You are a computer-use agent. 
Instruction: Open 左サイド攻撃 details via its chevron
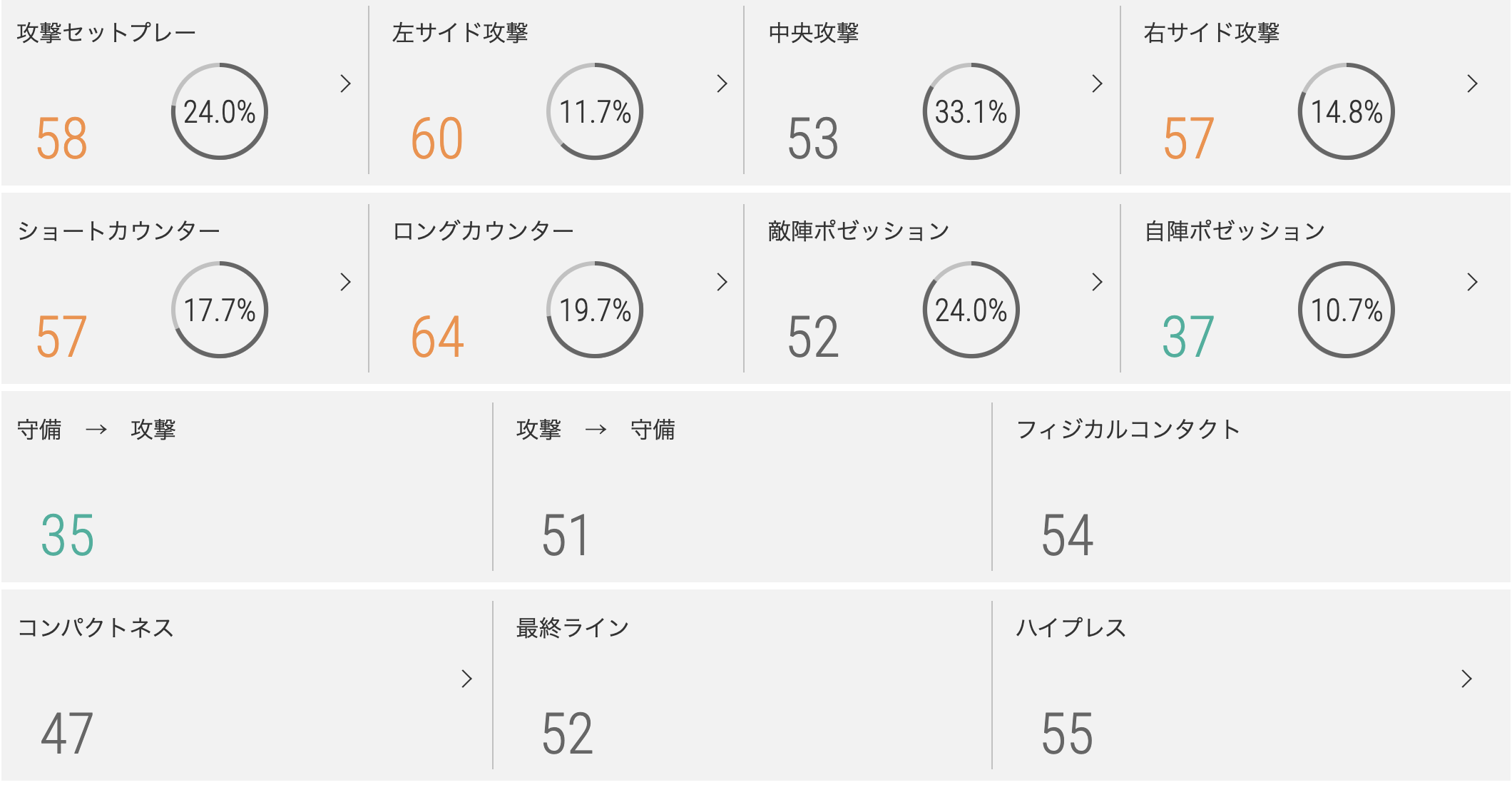pos(722,83)
